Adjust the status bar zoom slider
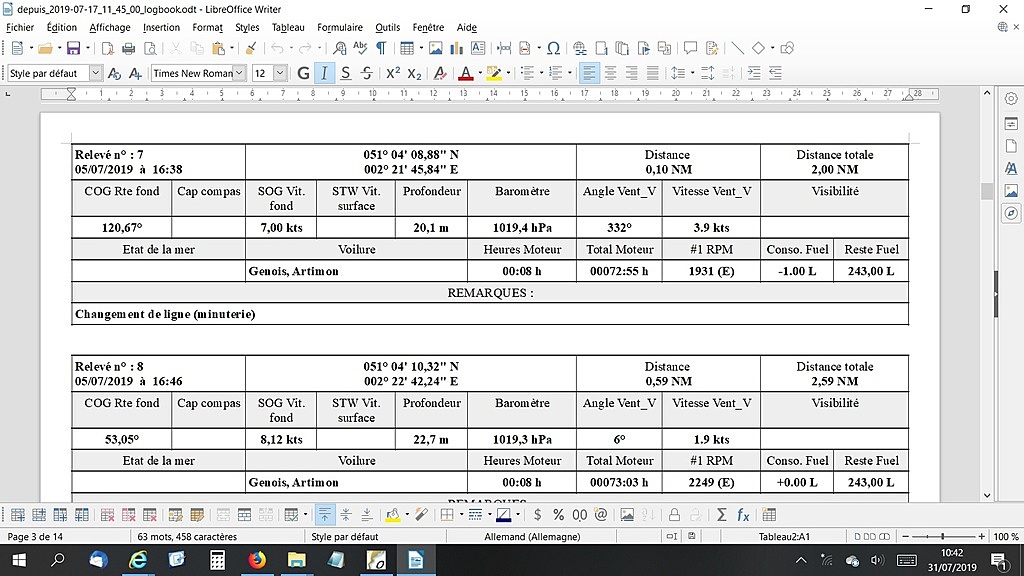1024x576 pixels. coord(943,537)
